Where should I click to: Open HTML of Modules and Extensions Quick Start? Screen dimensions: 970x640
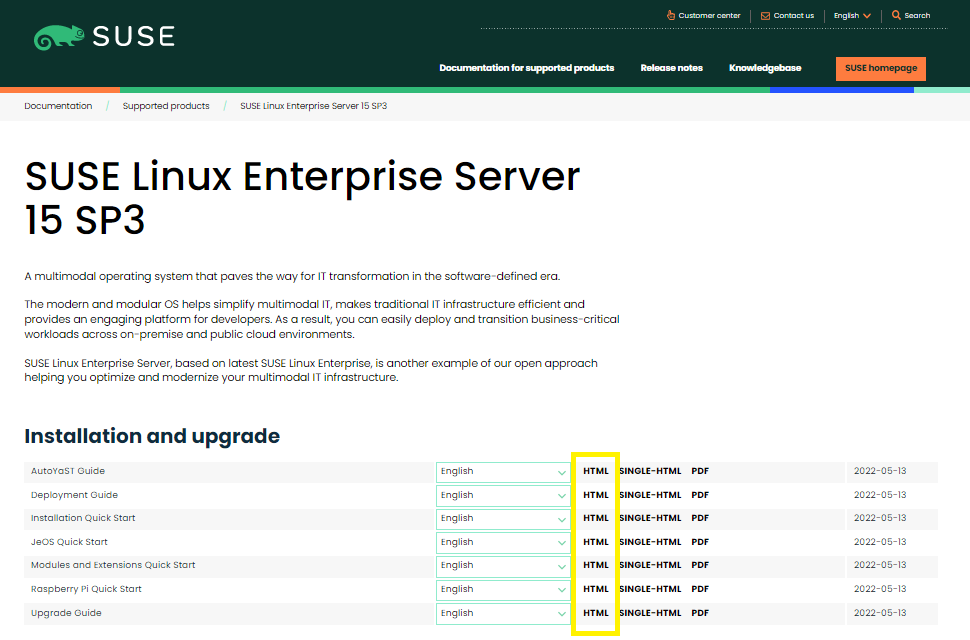click(x=596, y=565)
